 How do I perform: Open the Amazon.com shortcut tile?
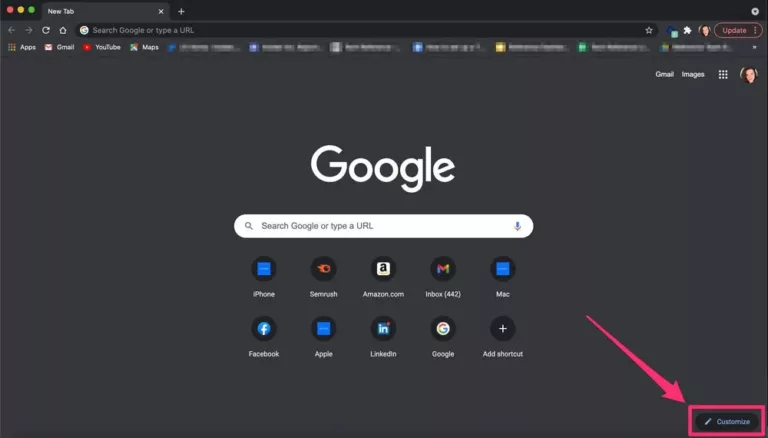(384, 277)
